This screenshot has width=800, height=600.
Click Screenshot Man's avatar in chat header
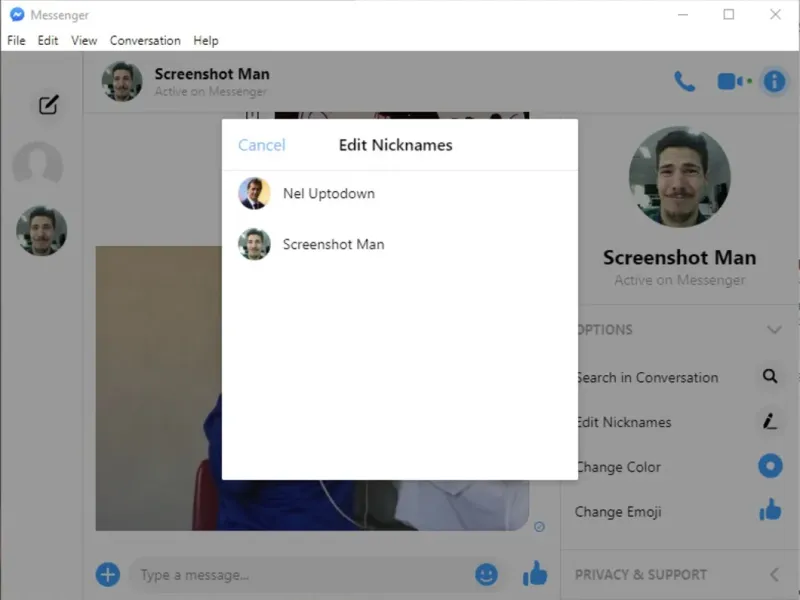122,82
